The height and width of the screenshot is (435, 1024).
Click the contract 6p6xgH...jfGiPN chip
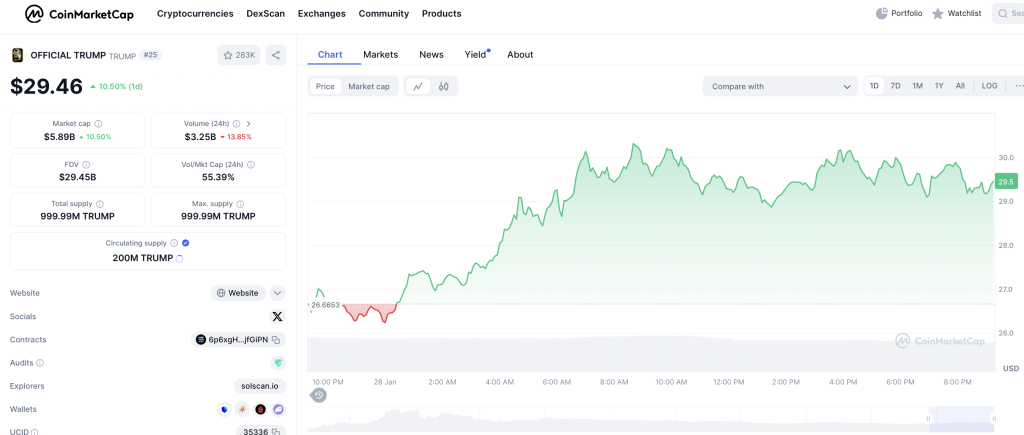coord(239,340)
